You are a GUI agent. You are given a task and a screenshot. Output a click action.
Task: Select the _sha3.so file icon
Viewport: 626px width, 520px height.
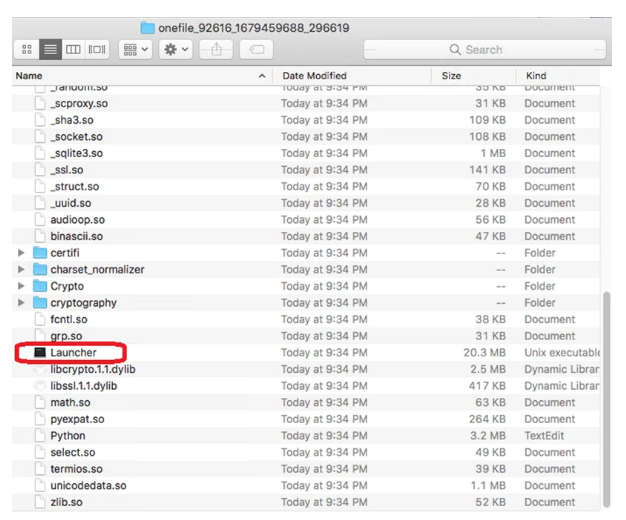(x=40, y=120)
